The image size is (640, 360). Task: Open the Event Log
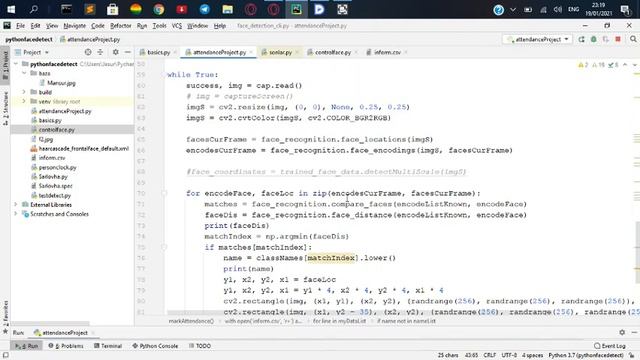tap(610, 346)
